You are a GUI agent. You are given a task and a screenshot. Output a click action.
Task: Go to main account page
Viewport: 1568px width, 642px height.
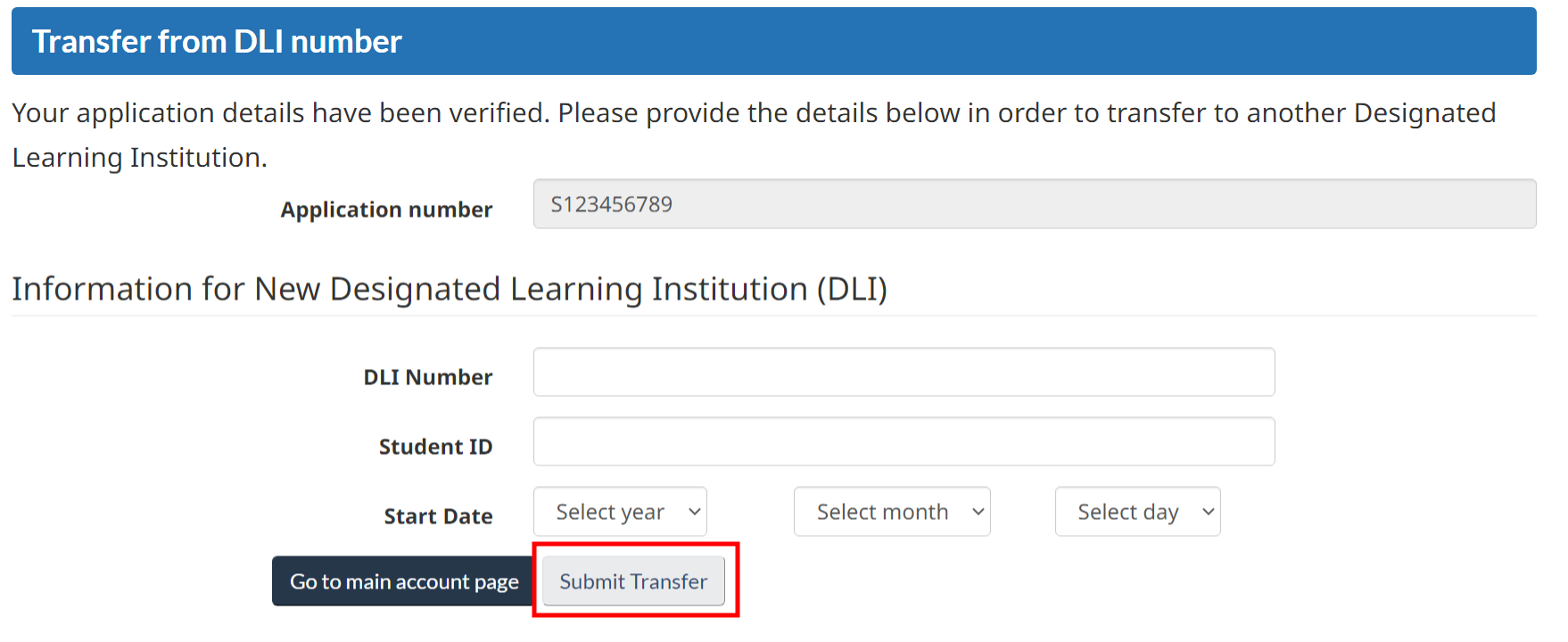tap(403, 581)
